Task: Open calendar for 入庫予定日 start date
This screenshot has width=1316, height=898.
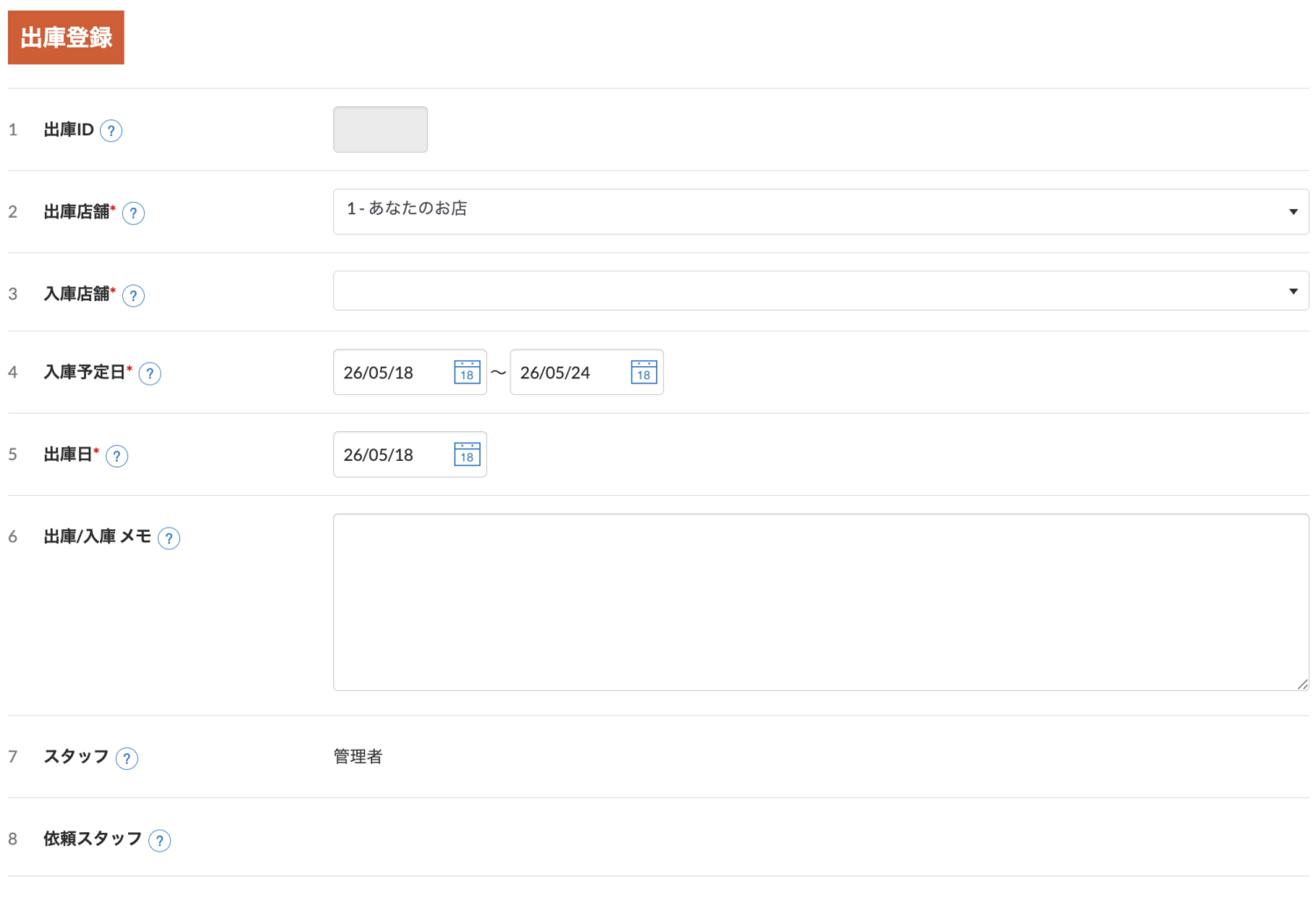Action: pyautogui.click(x=467, y=372)
